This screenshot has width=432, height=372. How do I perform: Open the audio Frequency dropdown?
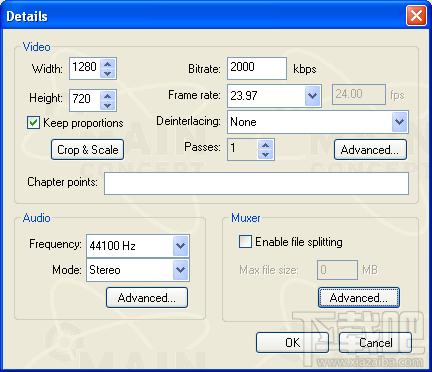[x=180, y=246]
